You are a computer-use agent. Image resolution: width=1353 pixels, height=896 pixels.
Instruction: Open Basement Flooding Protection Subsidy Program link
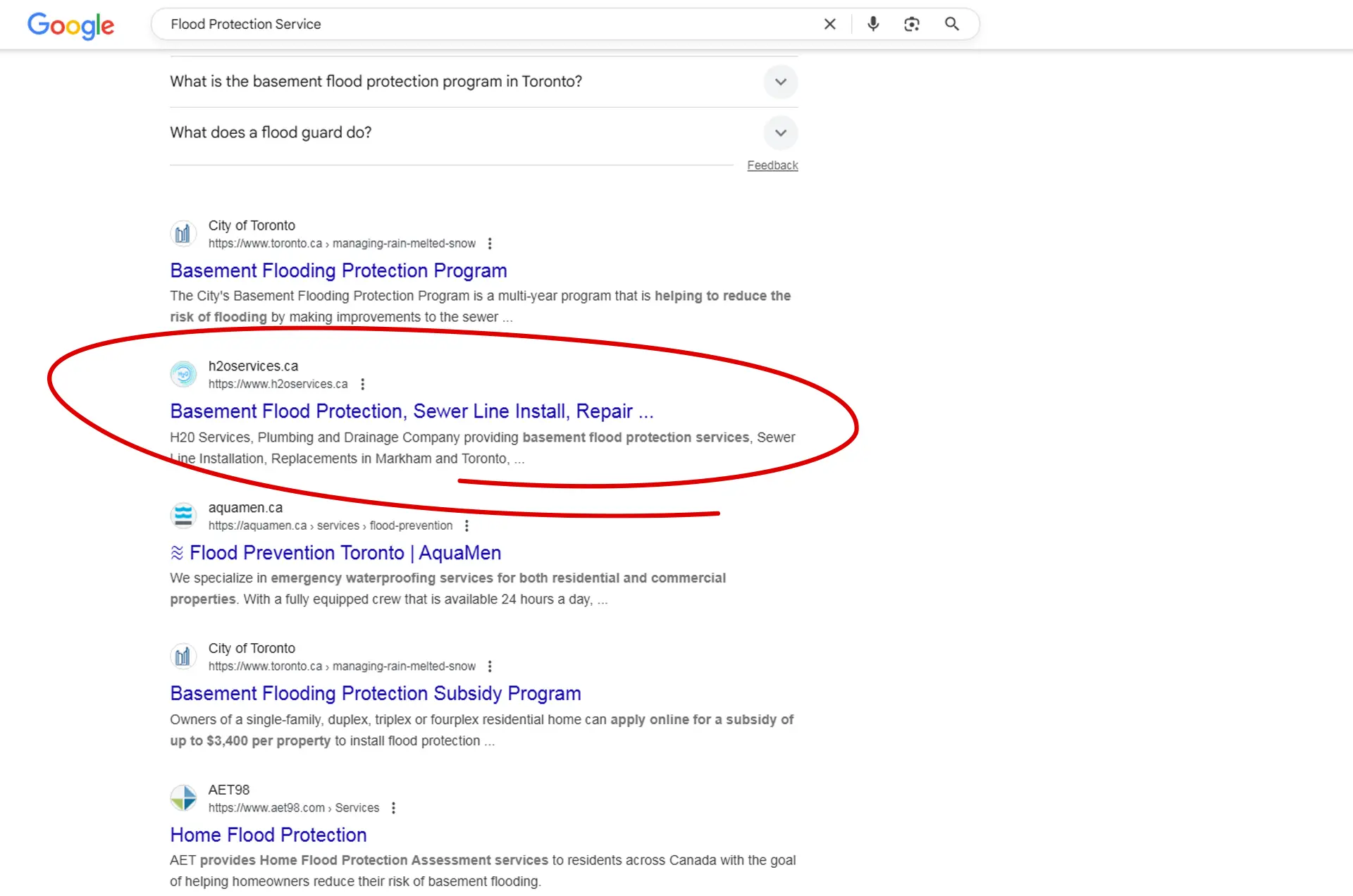(x=375, y=694)
